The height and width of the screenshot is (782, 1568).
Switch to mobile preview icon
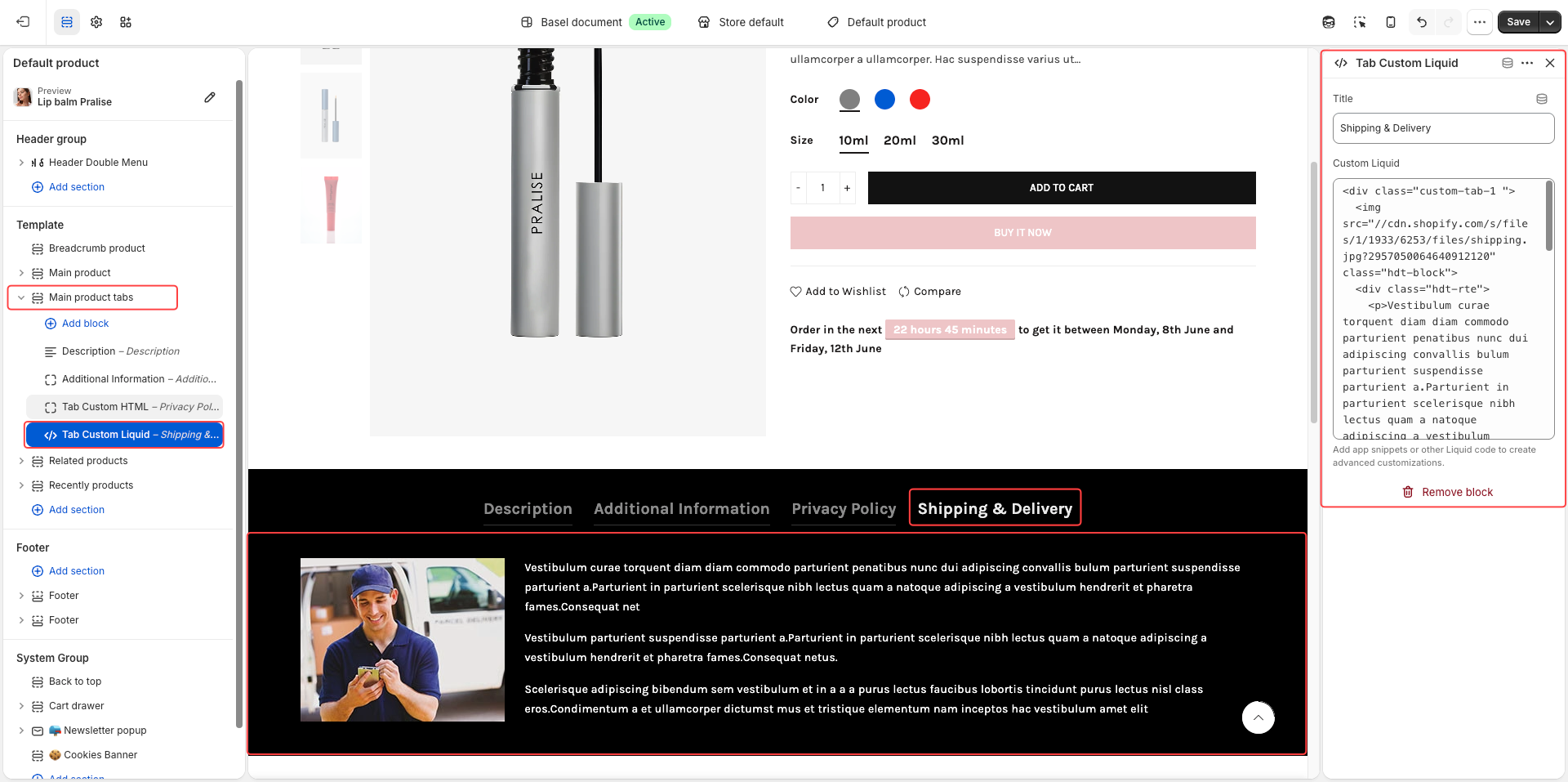(x=1391, y=22)
